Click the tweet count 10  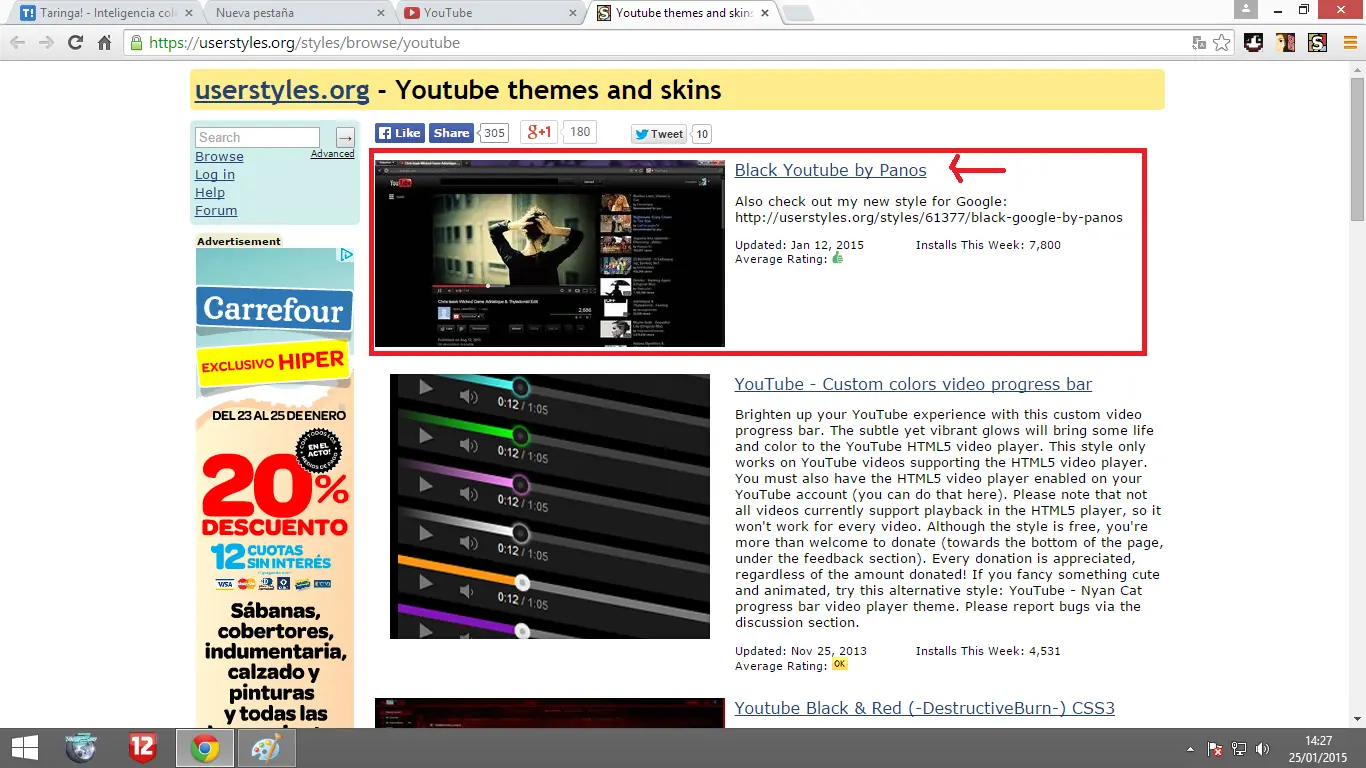tap(702, 134)
